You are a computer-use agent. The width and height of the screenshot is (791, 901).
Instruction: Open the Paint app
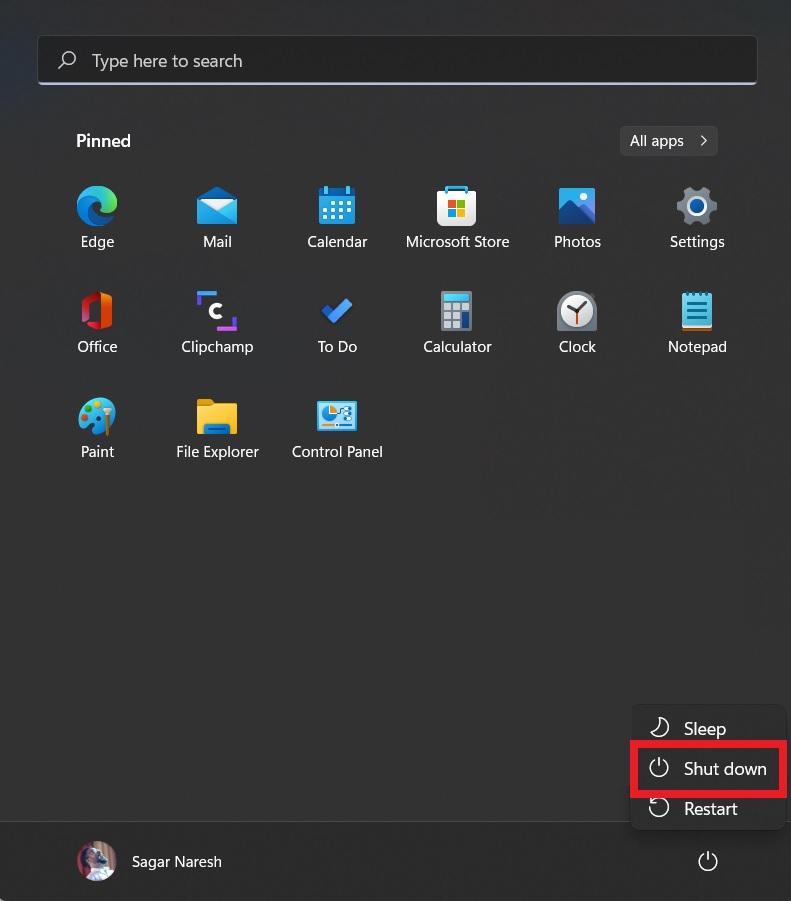point(97,428)
